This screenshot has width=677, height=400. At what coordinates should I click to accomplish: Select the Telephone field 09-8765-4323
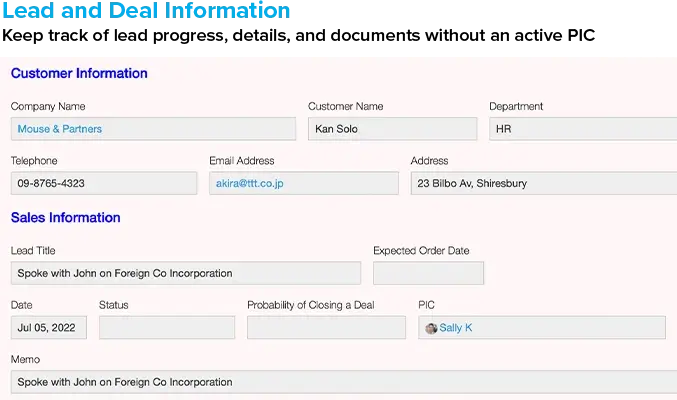(104, 183)
